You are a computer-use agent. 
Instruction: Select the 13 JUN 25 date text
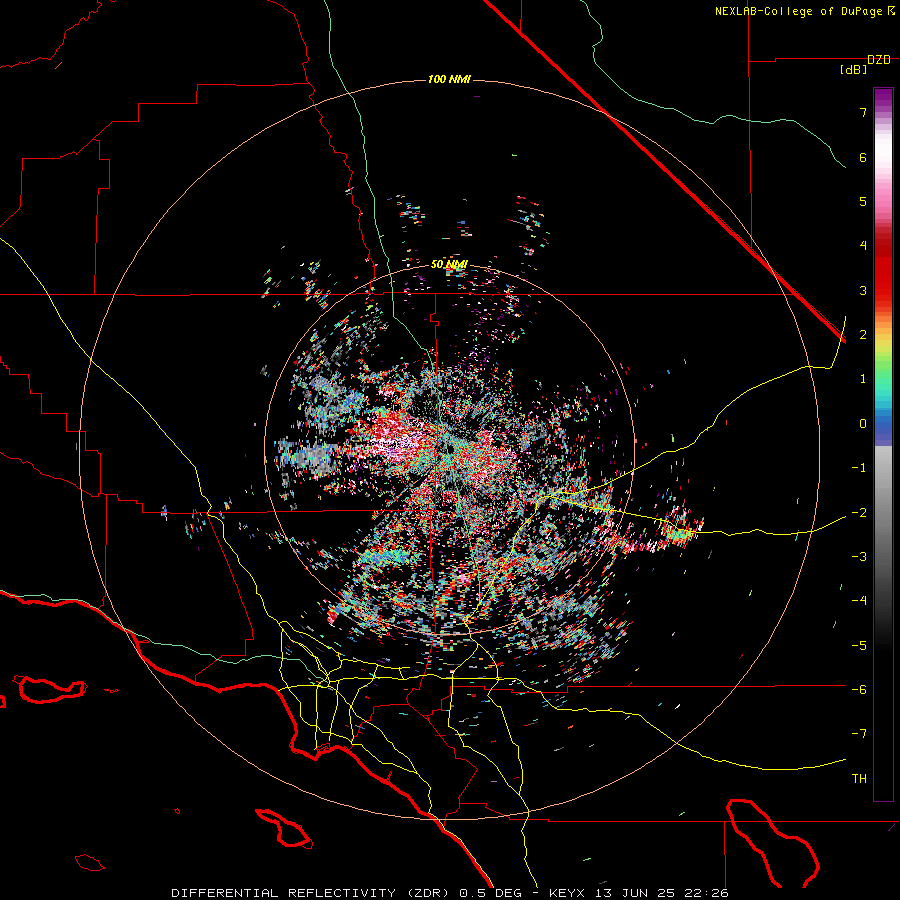(x=634, y=893)
